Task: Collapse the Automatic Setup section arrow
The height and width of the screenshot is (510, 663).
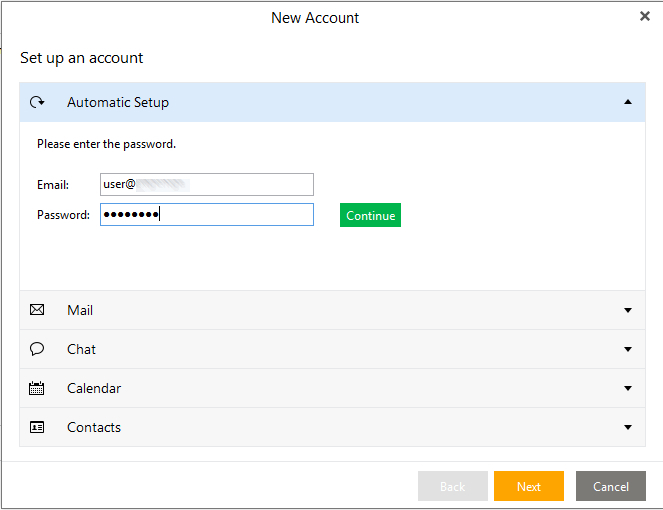Action: [628, 102]
